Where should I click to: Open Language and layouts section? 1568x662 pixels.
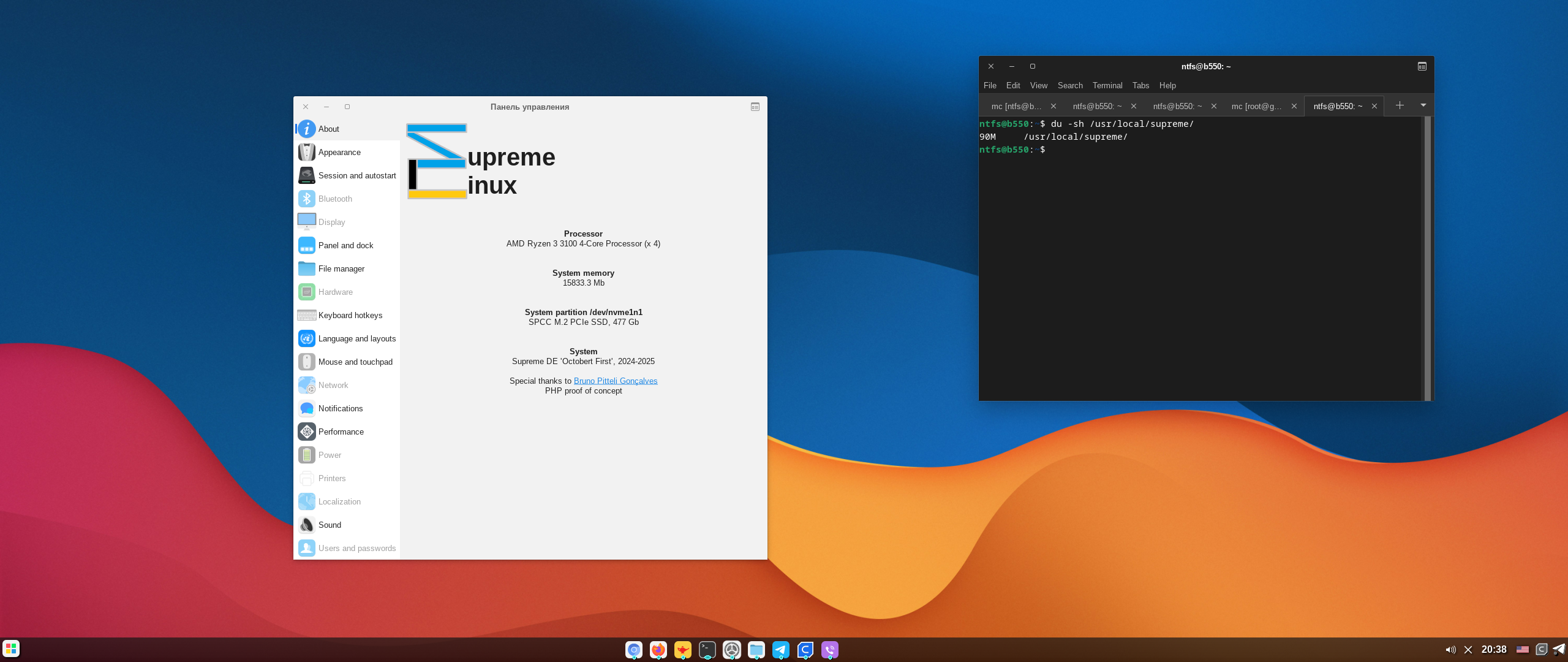[x=356, y=338]
